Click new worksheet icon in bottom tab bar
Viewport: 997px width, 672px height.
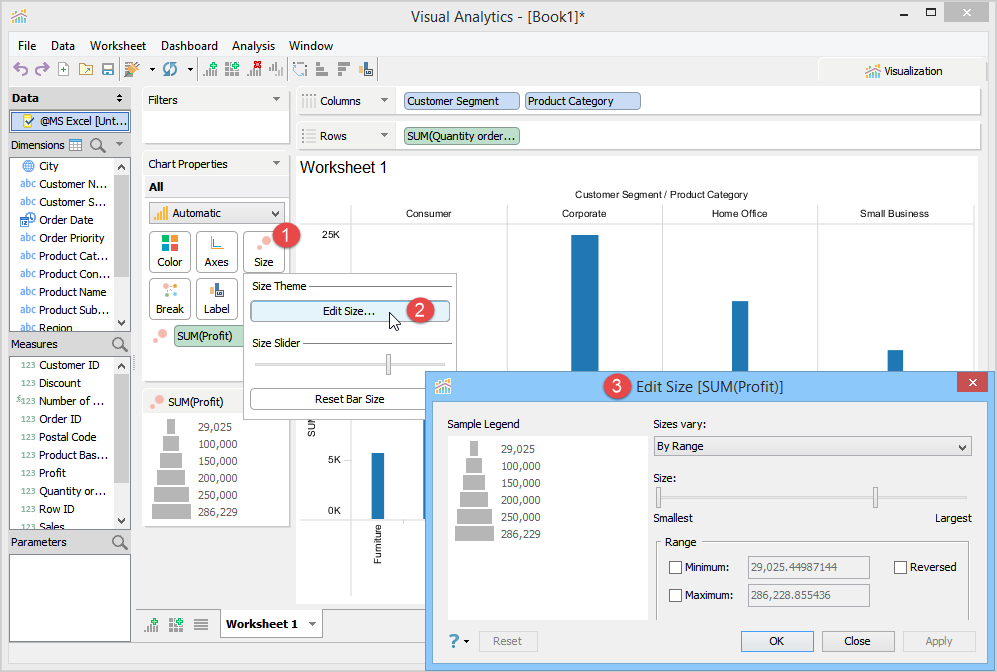(152, 624)
